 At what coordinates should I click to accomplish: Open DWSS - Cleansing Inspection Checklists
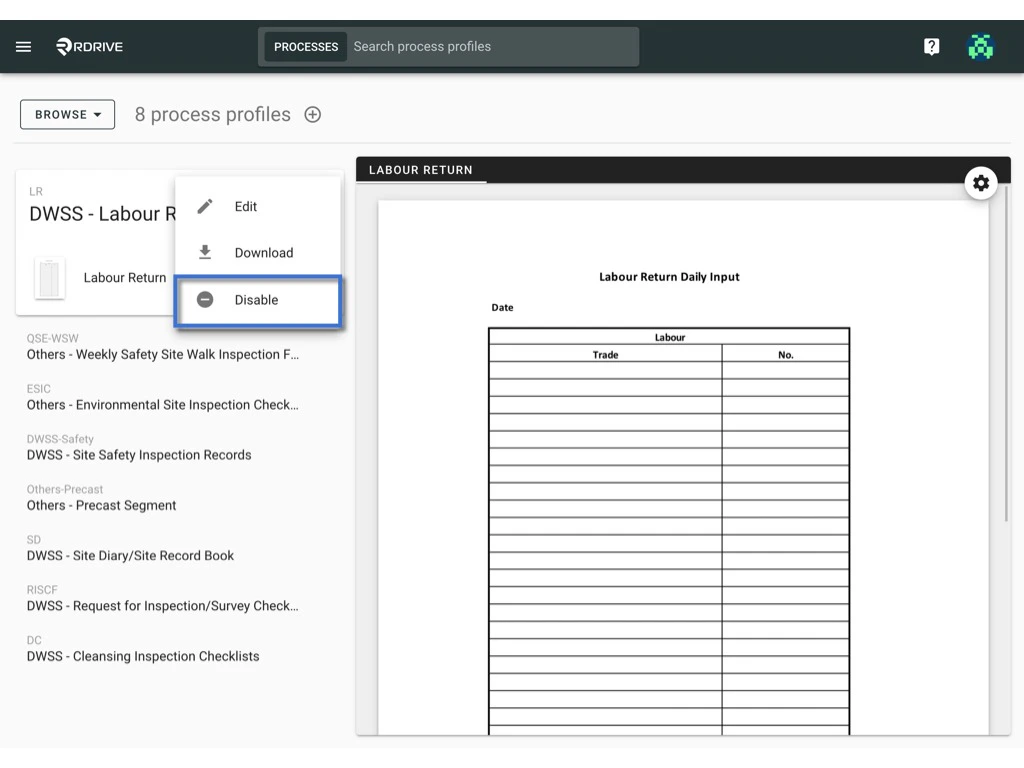(141, 655)
